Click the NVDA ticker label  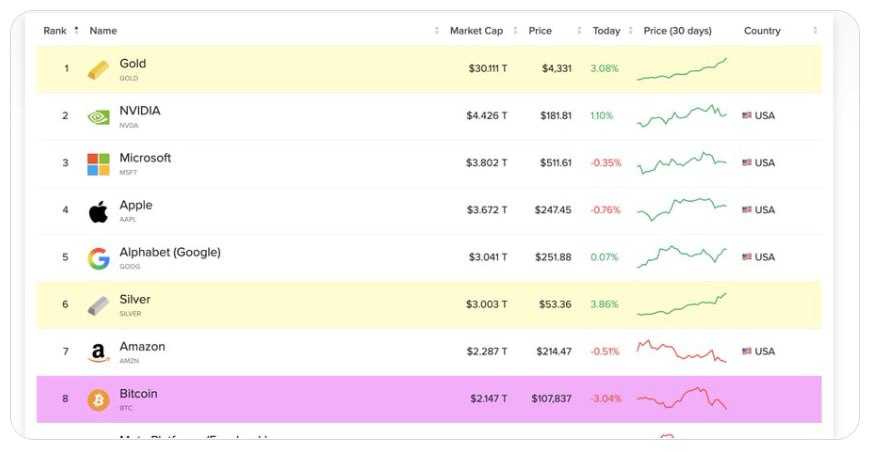(129, 126)
